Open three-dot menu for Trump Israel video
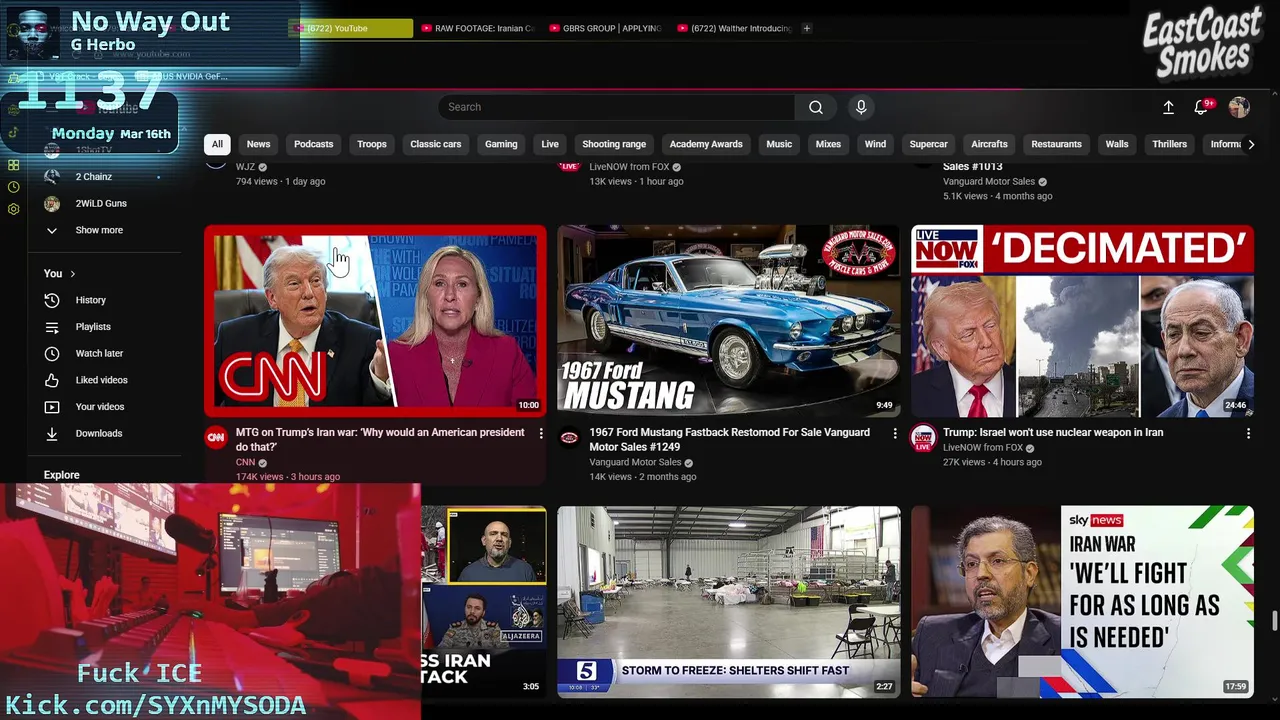1280x720 pixels. point(1248,433)
